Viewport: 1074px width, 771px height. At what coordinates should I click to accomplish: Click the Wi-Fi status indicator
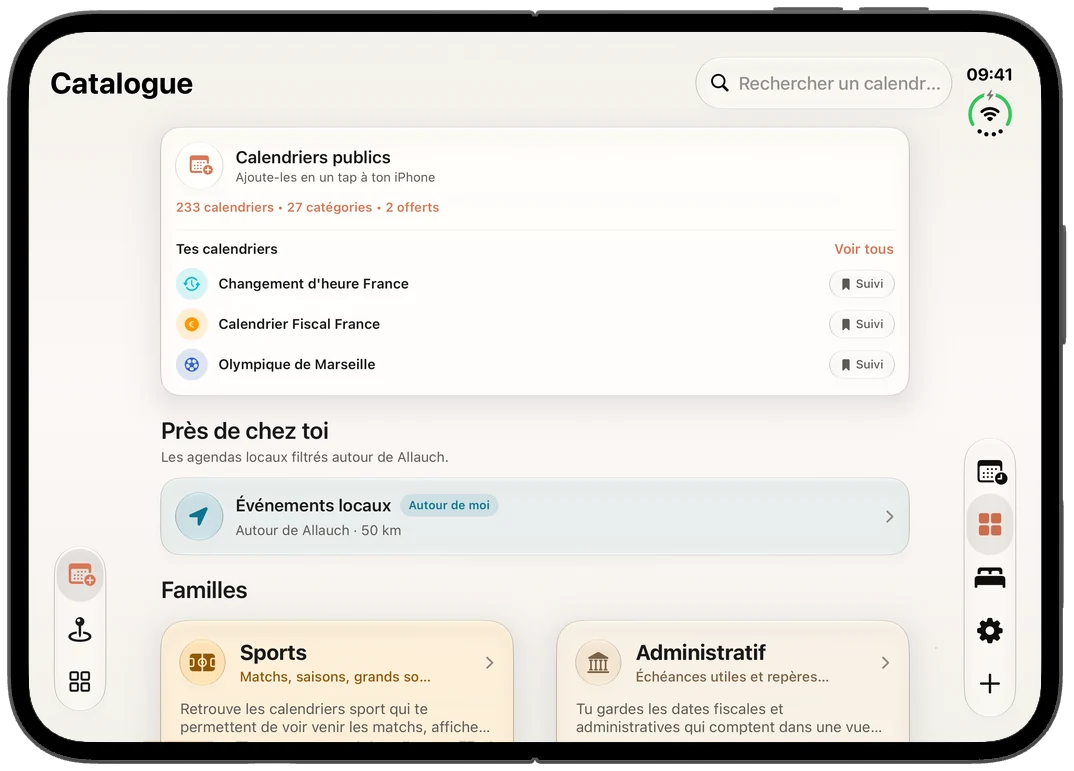[989, 114]
